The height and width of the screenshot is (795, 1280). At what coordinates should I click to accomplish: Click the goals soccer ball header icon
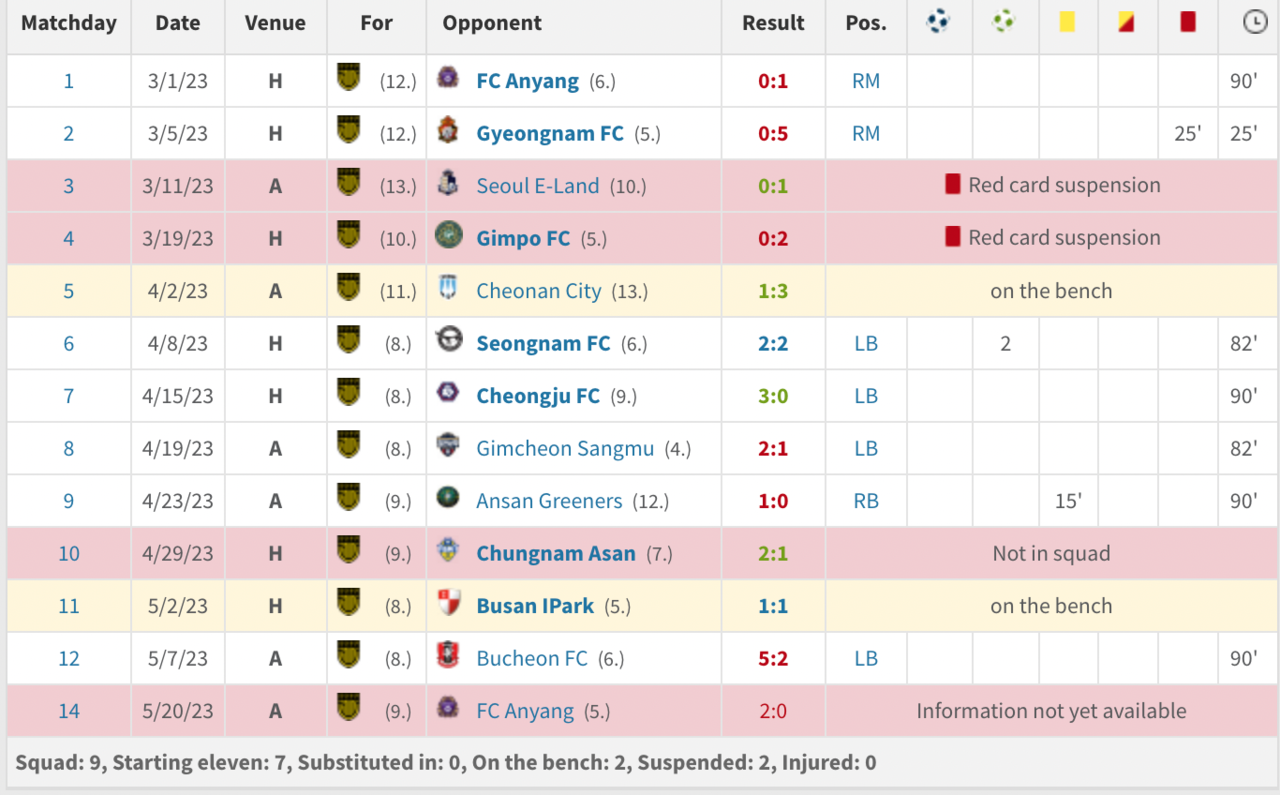point(938,21)
